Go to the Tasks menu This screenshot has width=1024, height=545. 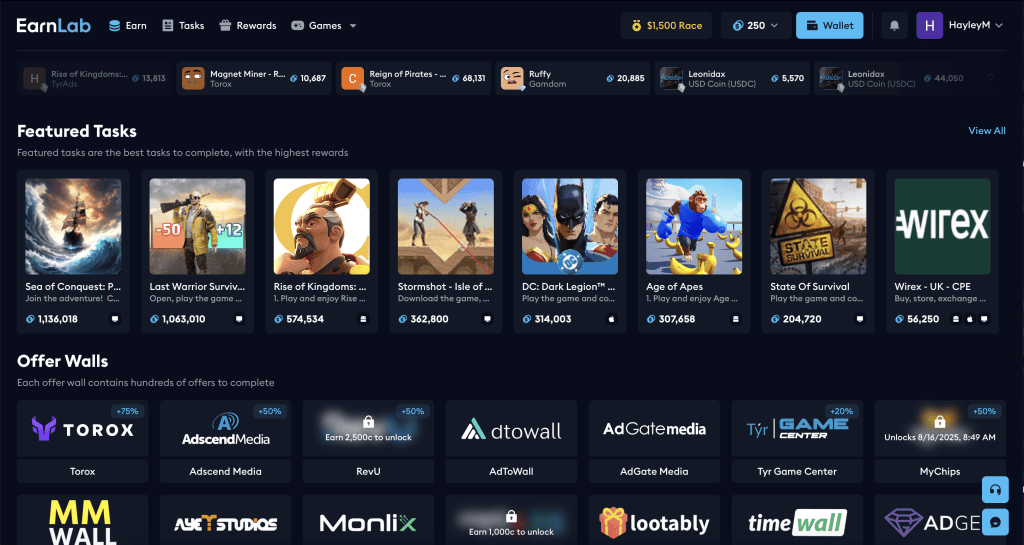[183, 25]
